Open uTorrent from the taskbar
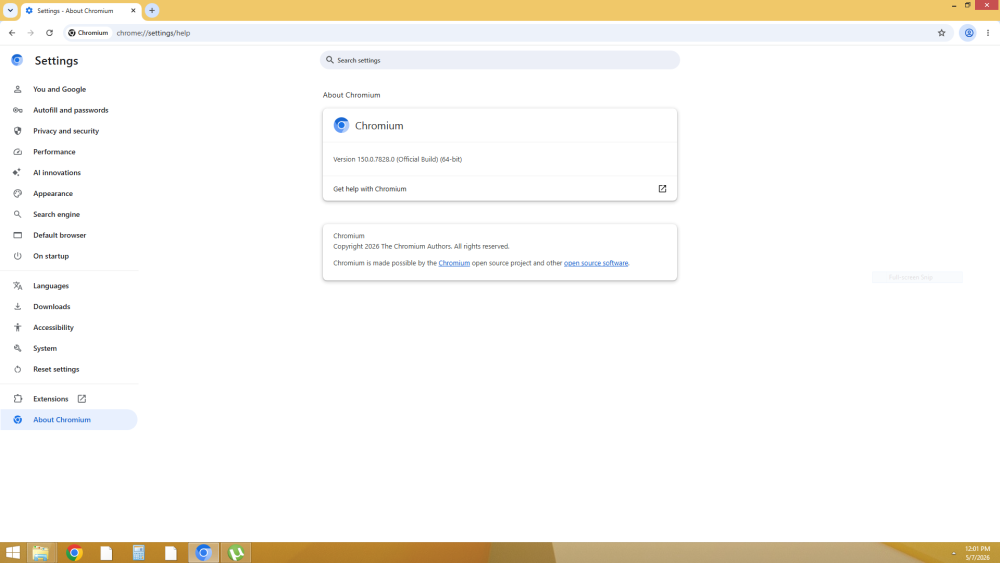Screen dimensions: 1000x563 click(236, 553)
